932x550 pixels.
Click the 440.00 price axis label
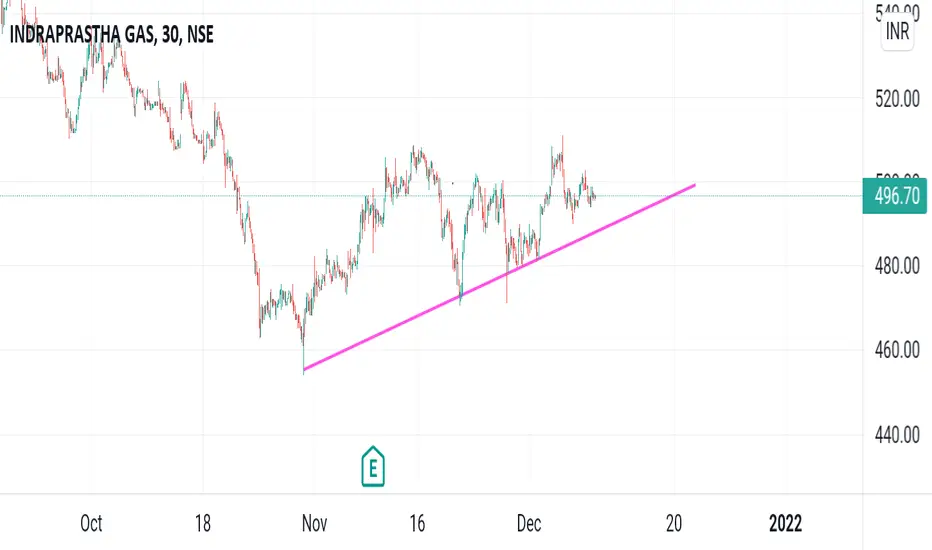point(897,435)
